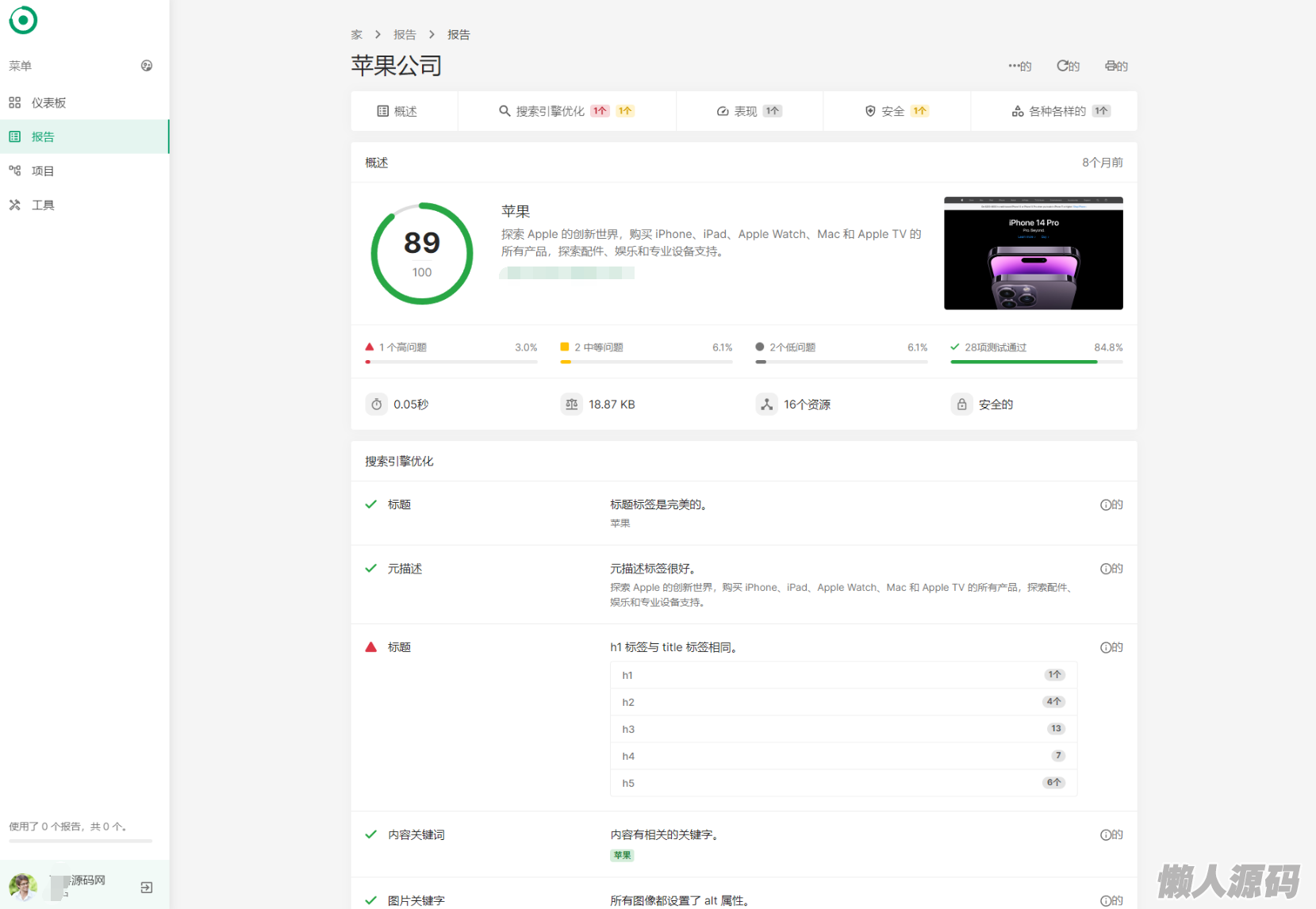This screenshot has height=909, width=1316.
Task: Select the 表现 performance tab
Action: click(x=745, y=112)
